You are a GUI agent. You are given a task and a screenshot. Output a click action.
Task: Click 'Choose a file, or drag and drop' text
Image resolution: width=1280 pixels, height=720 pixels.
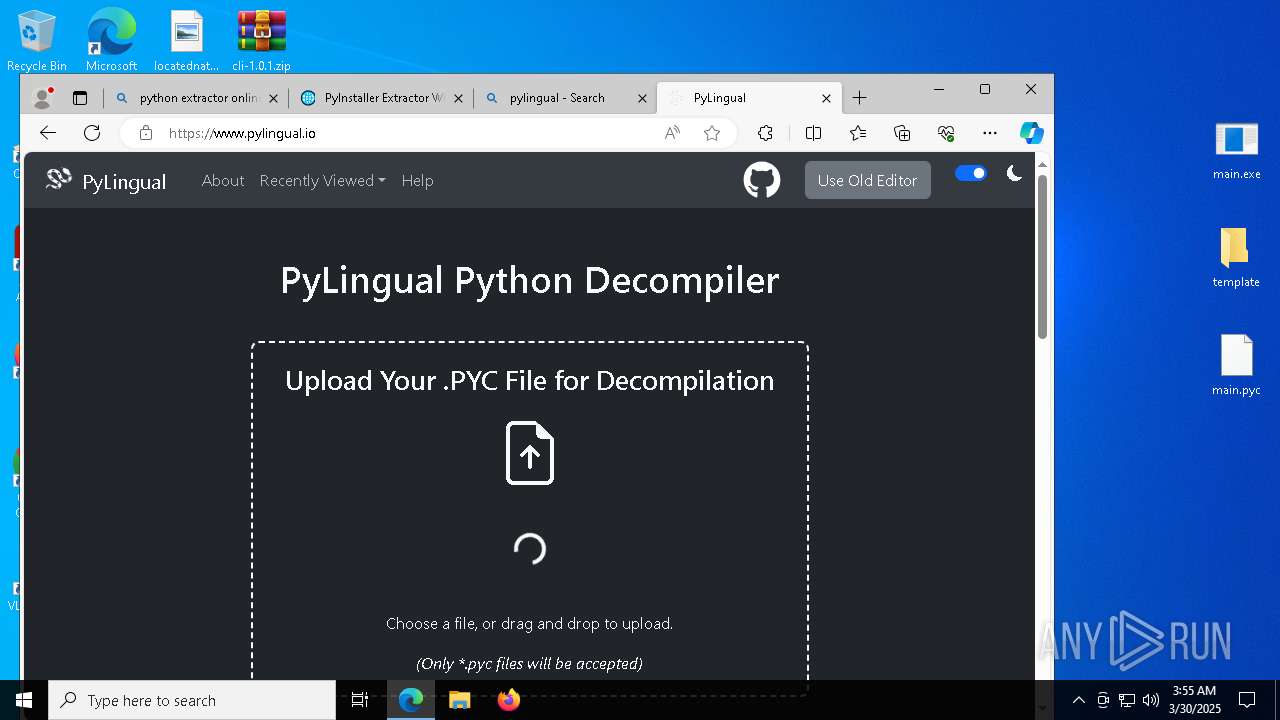coord(529,623)
